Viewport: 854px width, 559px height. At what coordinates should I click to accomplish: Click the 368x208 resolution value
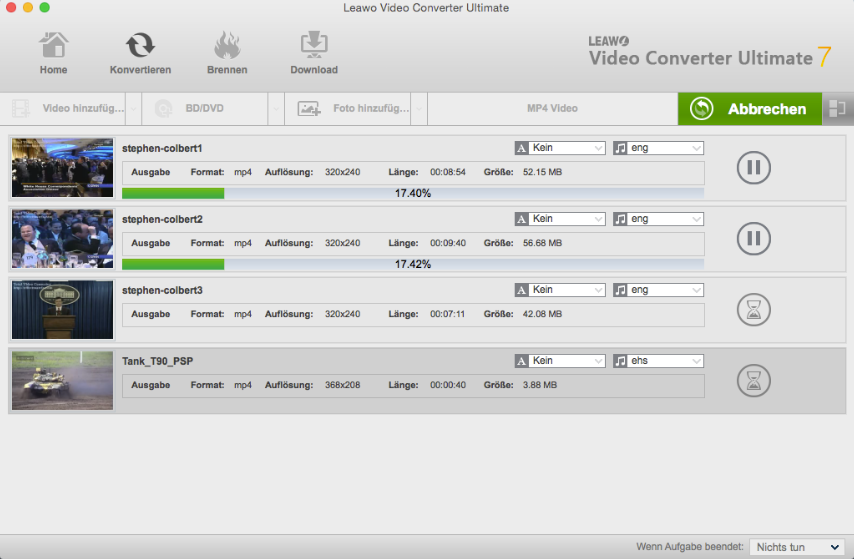(343, 385)
